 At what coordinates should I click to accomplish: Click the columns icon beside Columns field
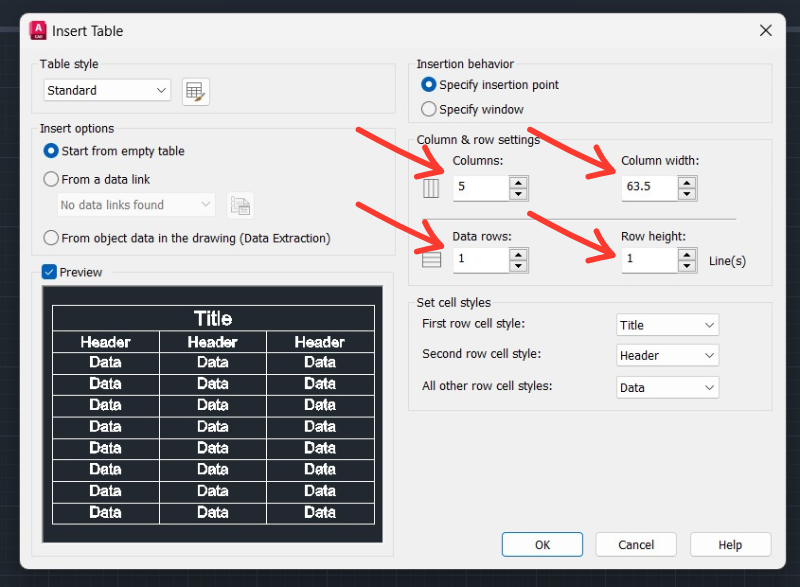(431, 188)
